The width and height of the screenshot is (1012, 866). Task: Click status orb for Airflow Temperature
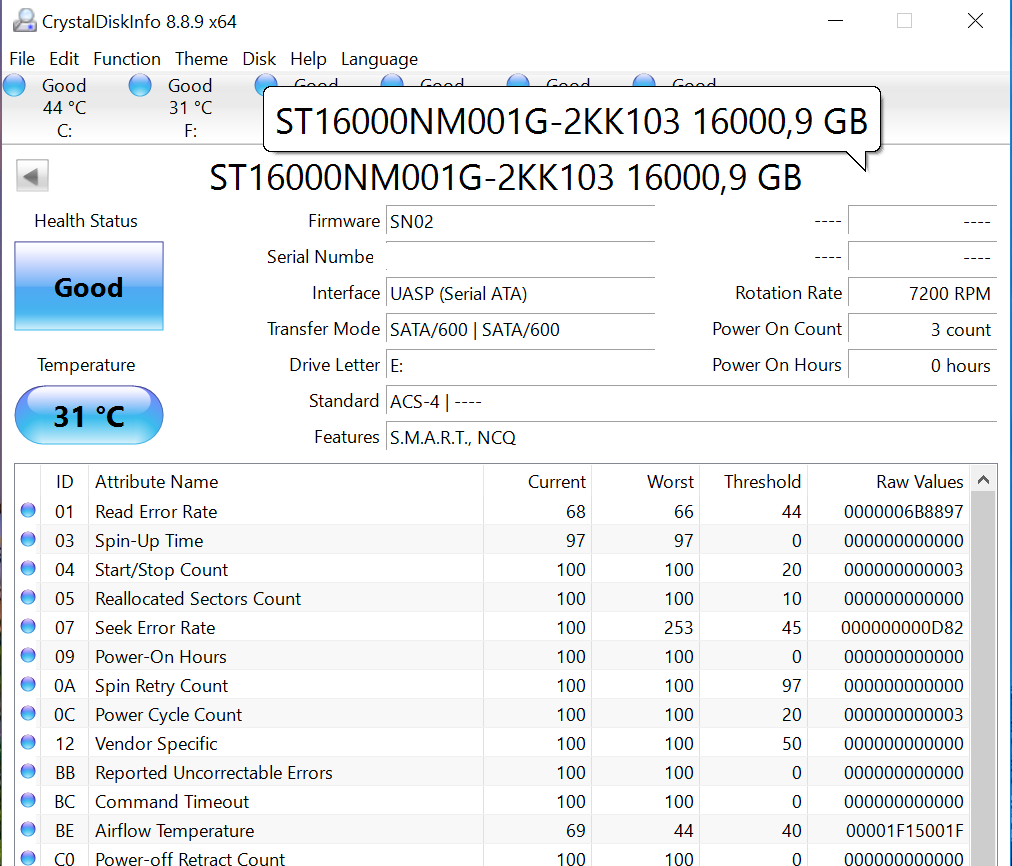click(28, 830)
